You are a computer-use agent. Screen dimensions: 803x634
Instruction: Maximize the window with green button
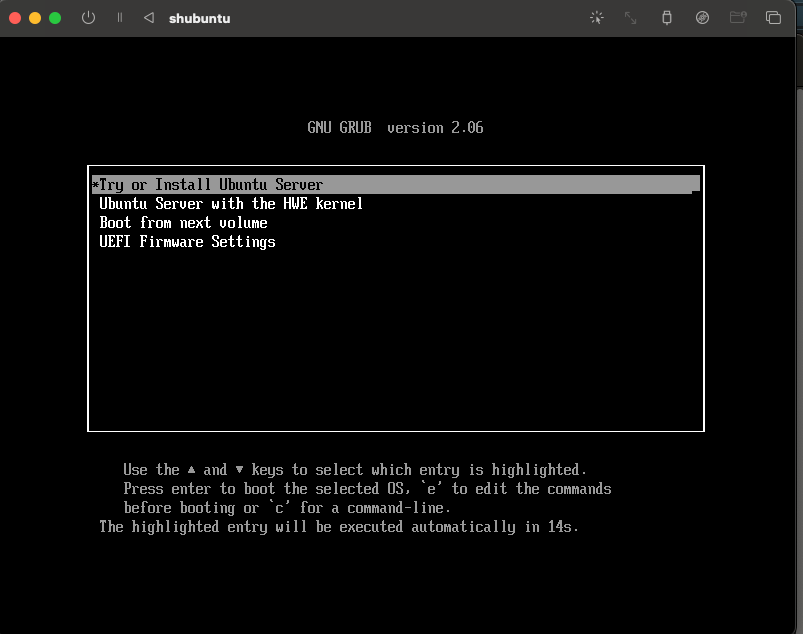point(55,18)
